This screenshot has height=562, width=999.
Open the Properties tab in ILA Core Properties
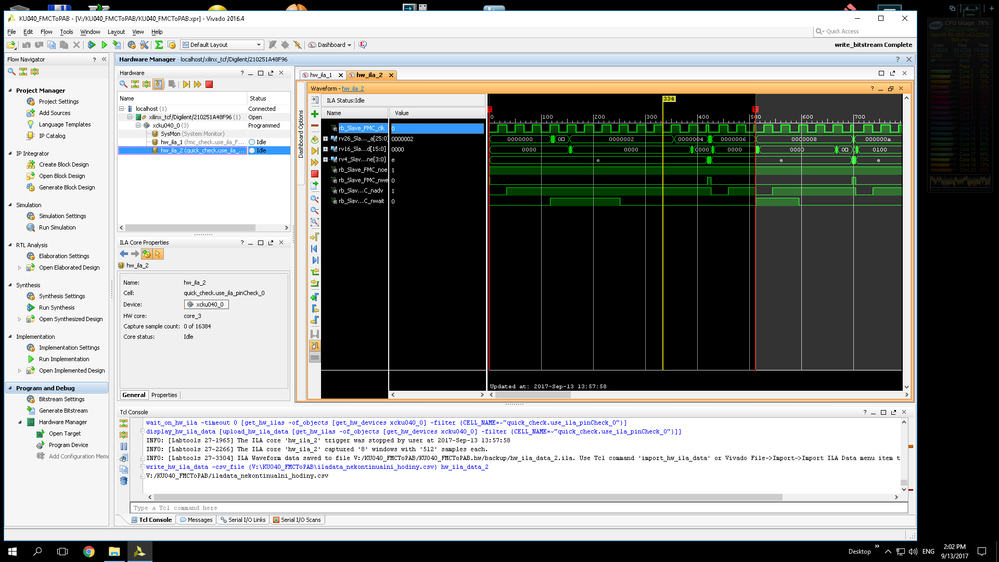pyautogui.click(x=164, y=395)
